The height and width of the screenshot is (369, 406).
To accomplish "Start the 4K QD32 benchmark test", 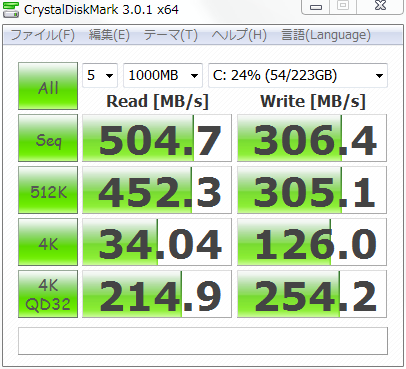I will coord(48,294).
